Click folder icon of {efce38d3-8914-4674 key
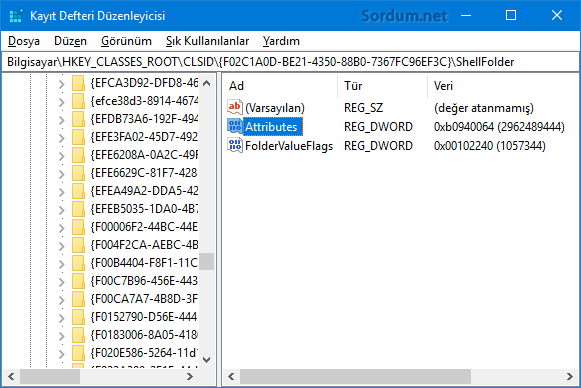581x388 pixels. (x=78, y=101)
